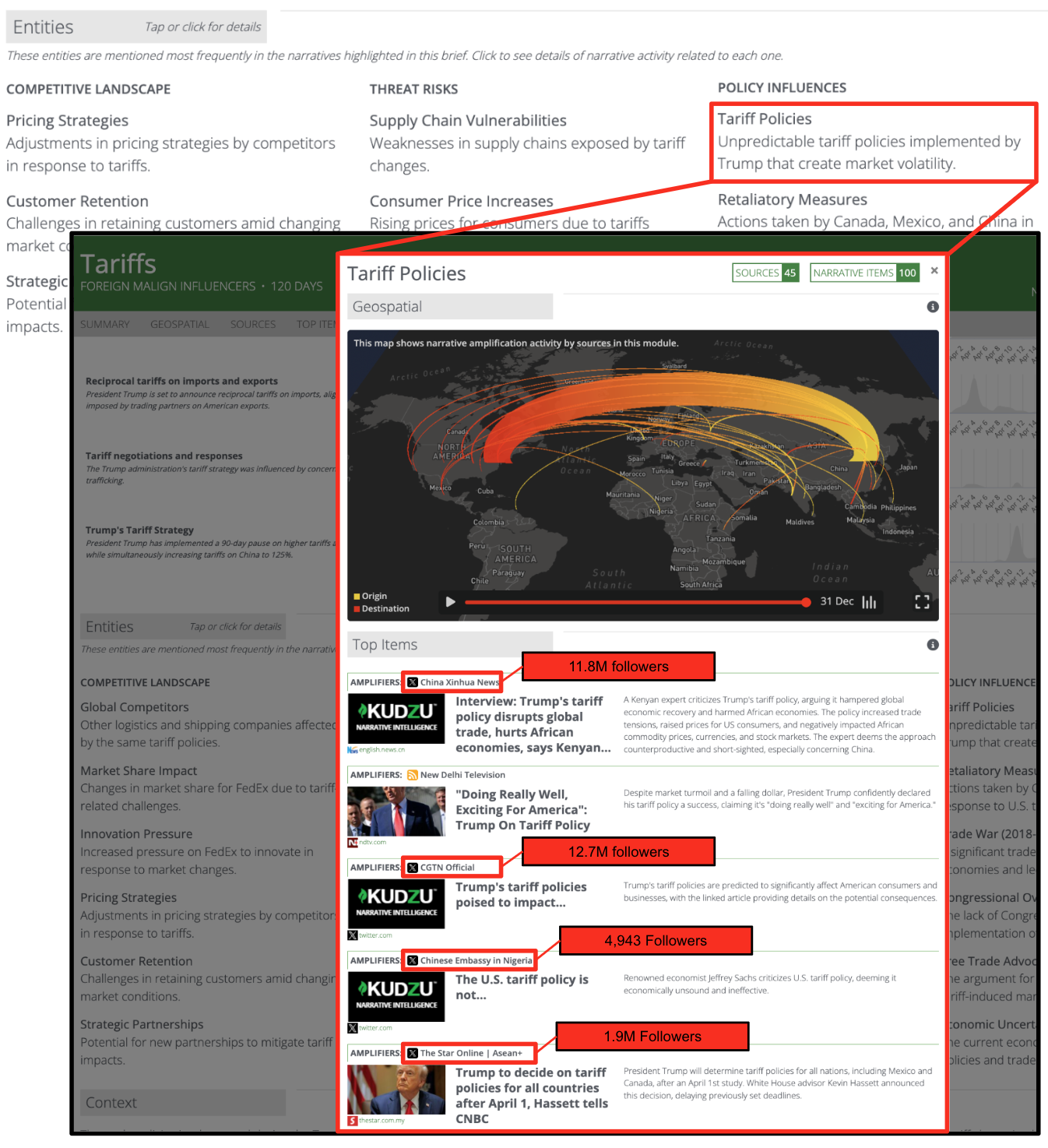1048x1148 pixels.
Task: Open the english.news.cn source link
Action: [381, 750]
